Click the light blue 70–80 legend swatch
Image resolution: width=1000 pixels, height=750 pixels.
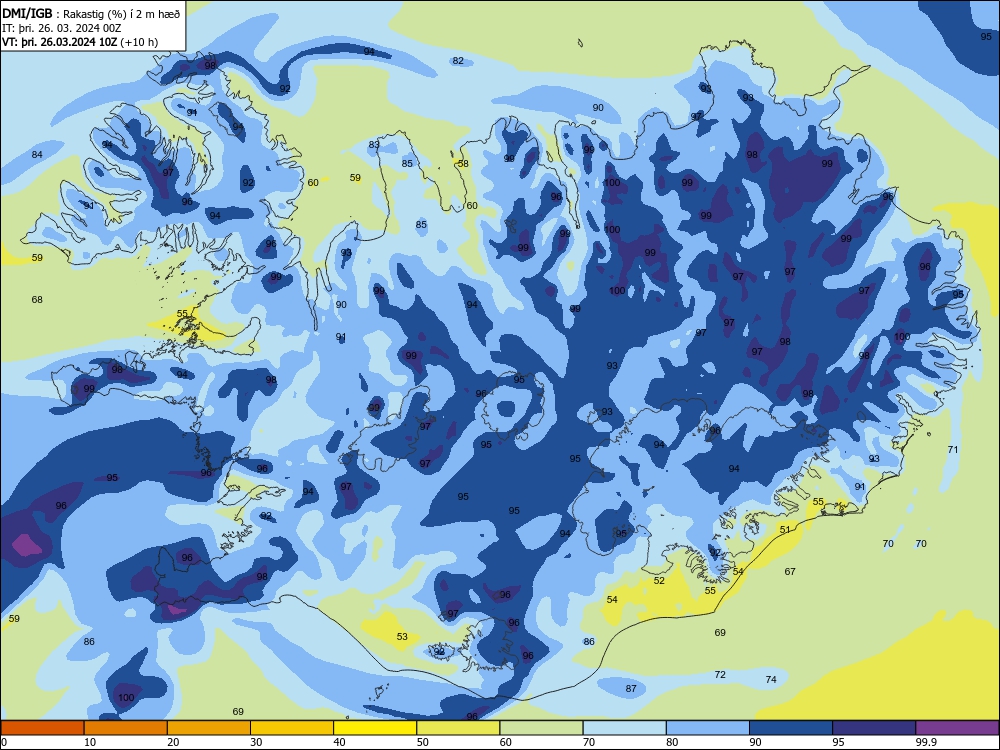point(625,728)
